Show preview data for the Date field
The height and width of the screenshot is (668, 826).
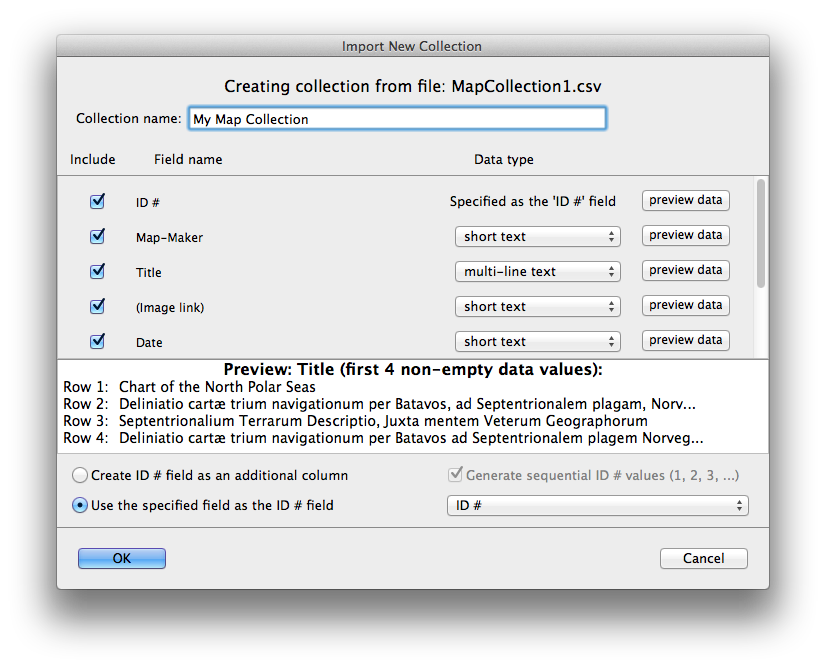click(x=685, y=340)
